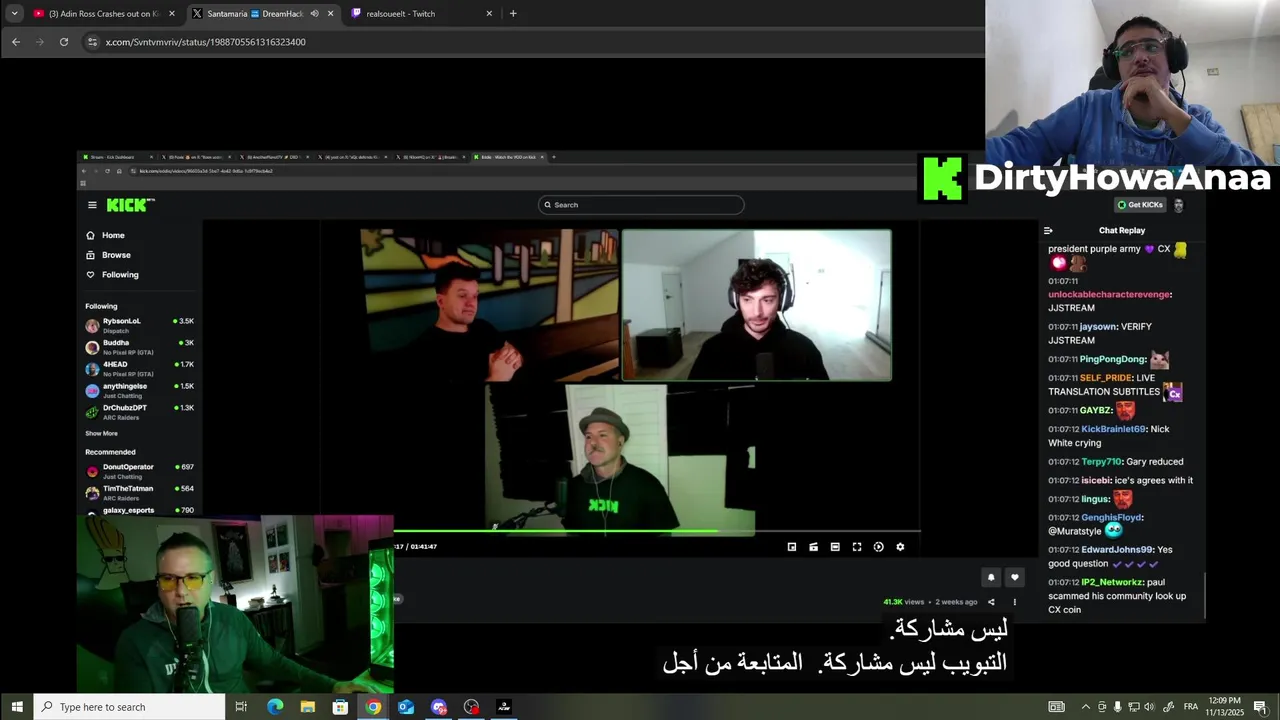The height and width of the screenshot is (720, 1280).
Task: Toggle notifications with the bell button
Action: click(991, 577)
